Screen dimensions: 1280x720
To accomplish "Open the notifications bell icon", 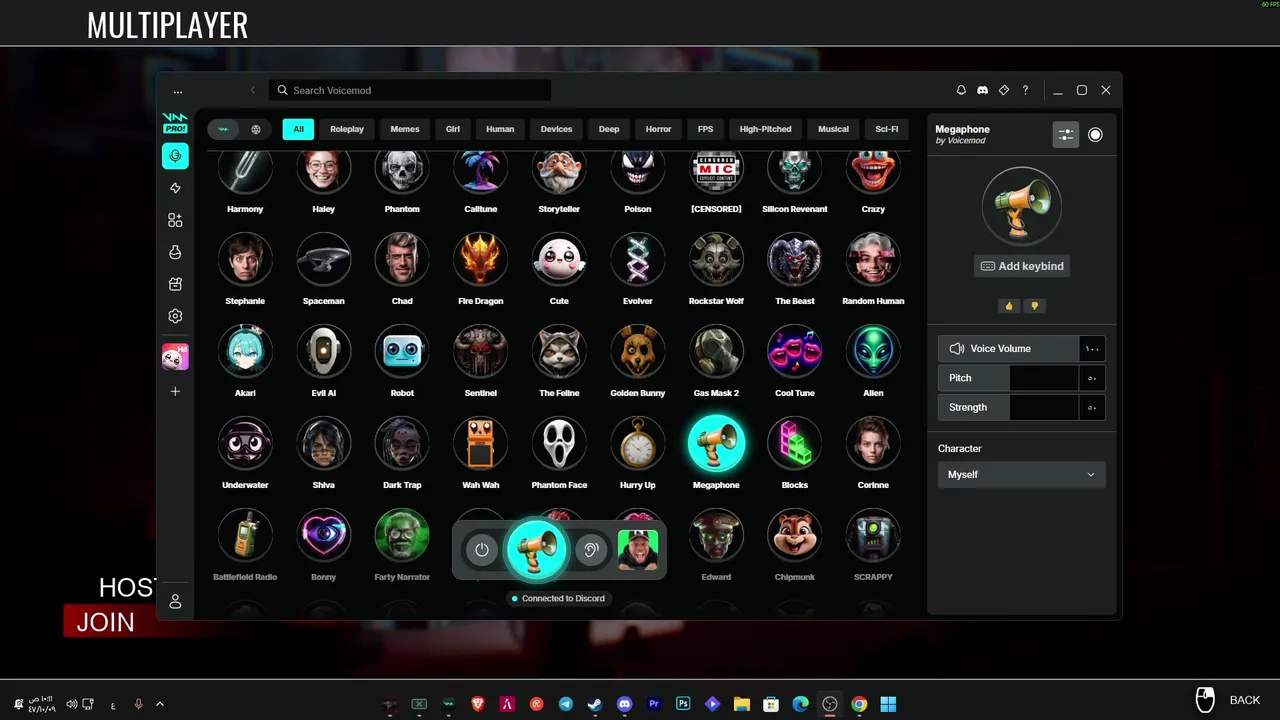I will point(961,90).
